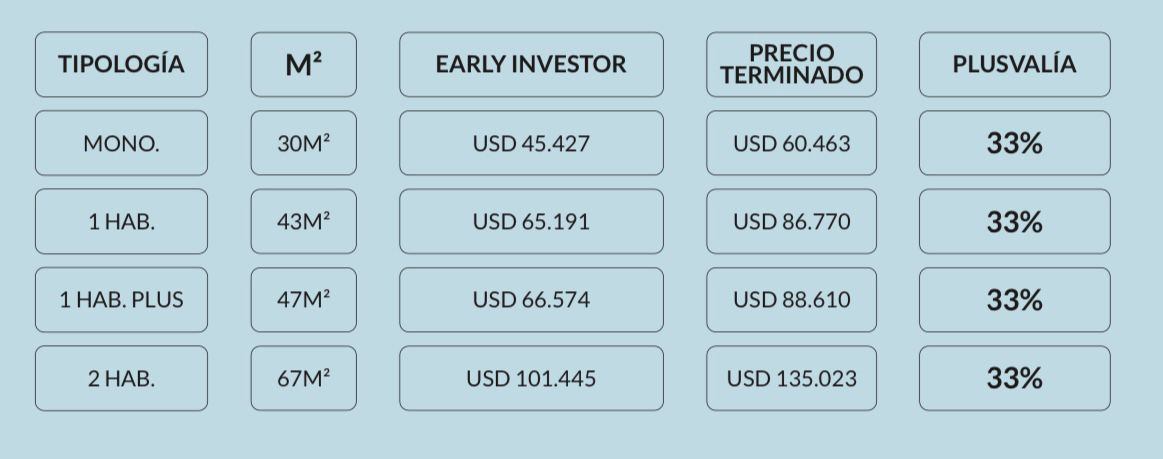Select the 1 HAB. PLUS cell
The height and width of the screenshot is (459, 1163).
pos(121,300)
